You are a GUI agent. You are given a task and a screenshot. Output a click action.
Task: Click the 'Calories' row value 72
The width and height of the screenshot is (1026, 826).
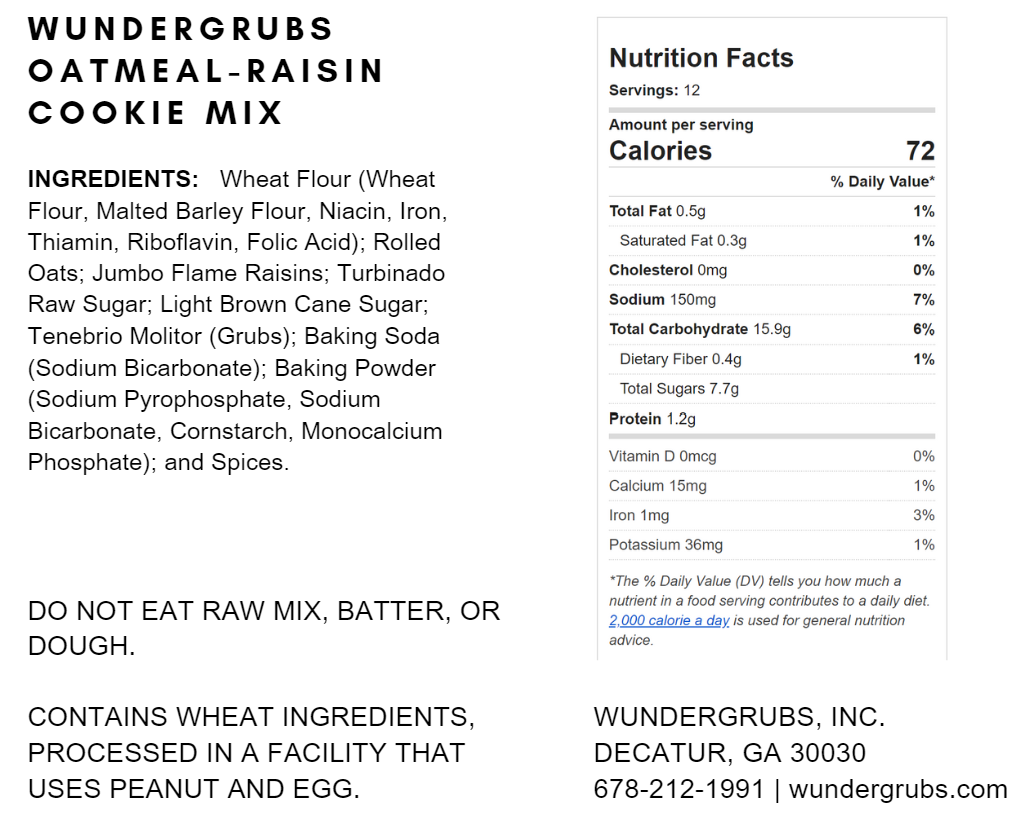pyautogui.click(x=919, y=151)
